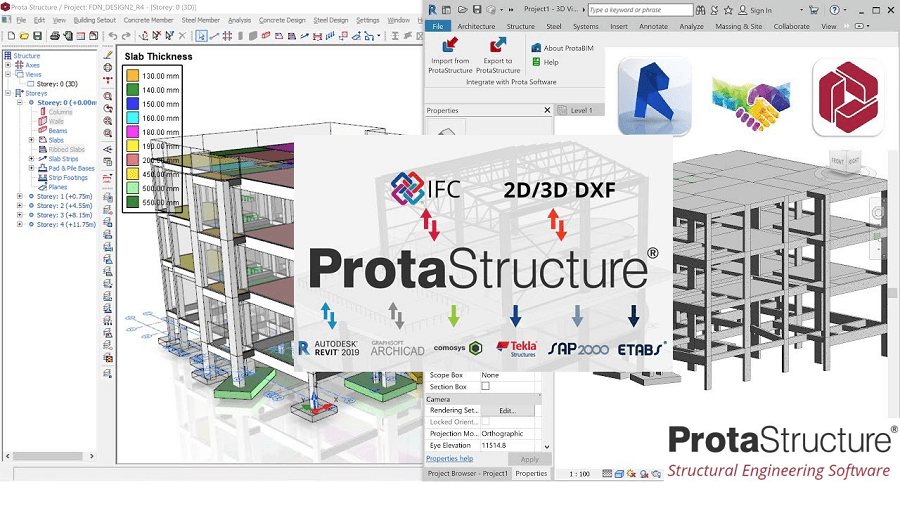This screenshot has height=506, width=900.
Task: Collapse the Views tree node
Action: (8, 74)
